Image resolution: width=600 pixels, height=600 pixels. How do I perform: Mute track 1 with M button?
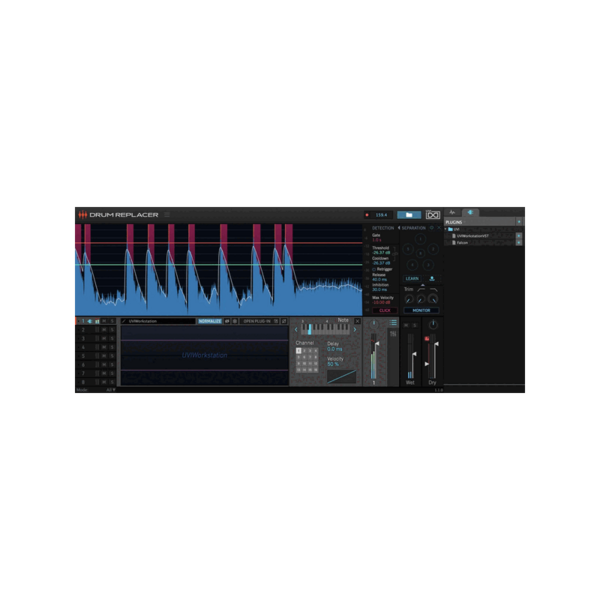104,321
